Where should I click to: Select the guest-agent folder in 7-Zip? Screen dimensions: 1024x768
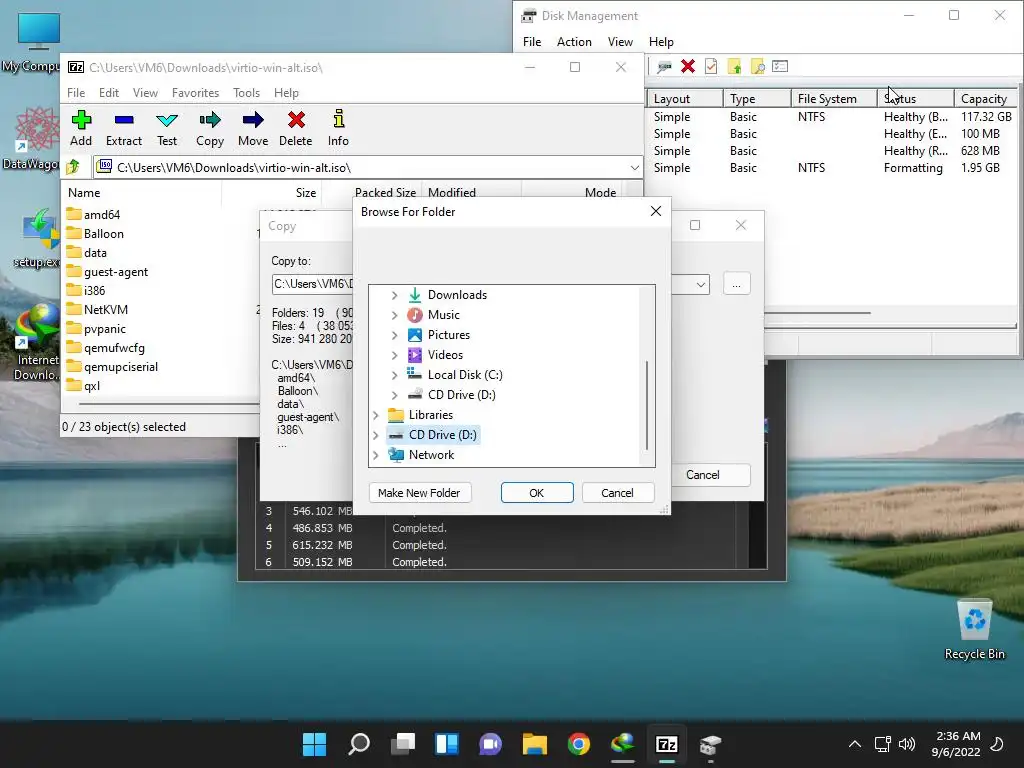pos(116,272)
